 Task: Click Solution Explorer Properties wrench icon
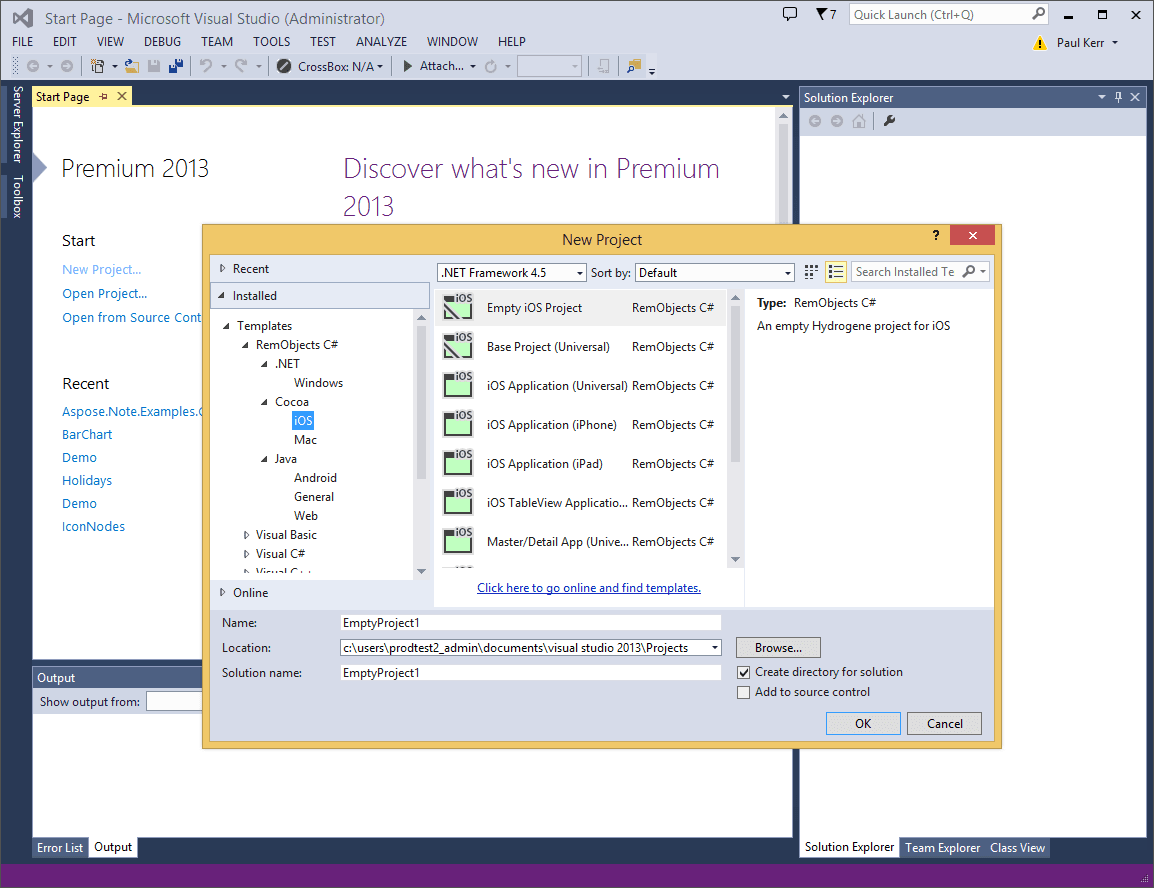point(889,121)
